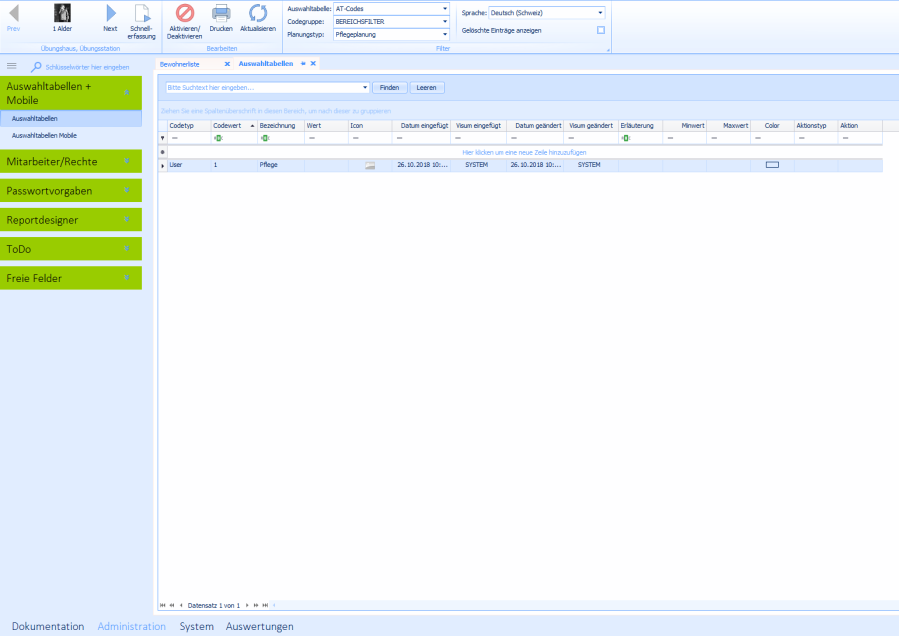This screenshot has height=637, width=899.
Task: Refresh using Aktualisieren icon
Action: (258, 13)
